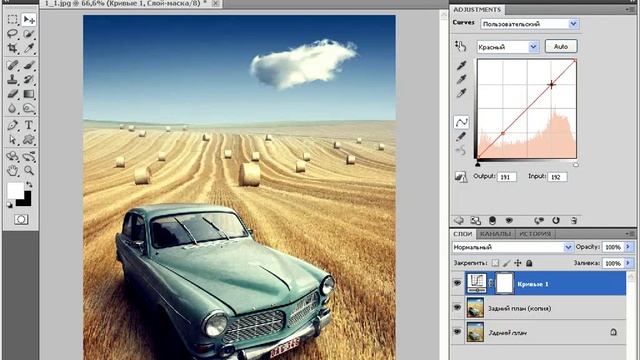
Task: Toggle lock image pixels brush icon
Action: (x=507, y=263)
